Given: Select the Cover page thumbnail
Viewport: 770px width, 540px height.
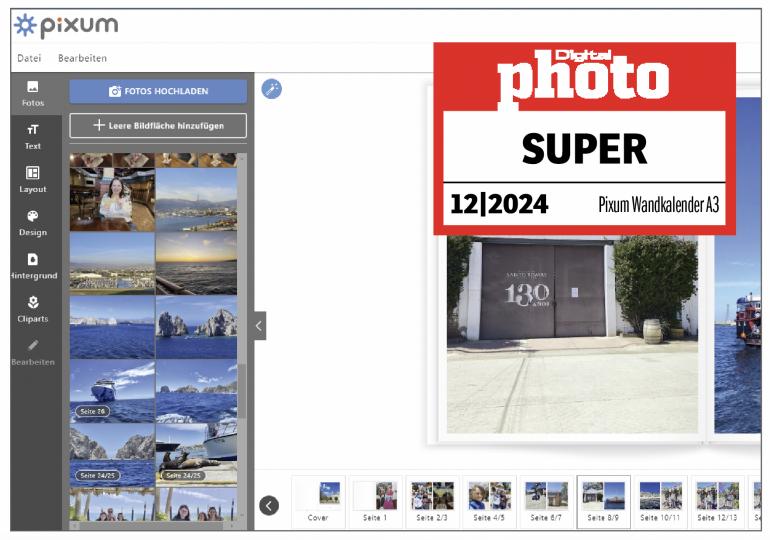Looking at the screenshot, I should tap(318, 501).
